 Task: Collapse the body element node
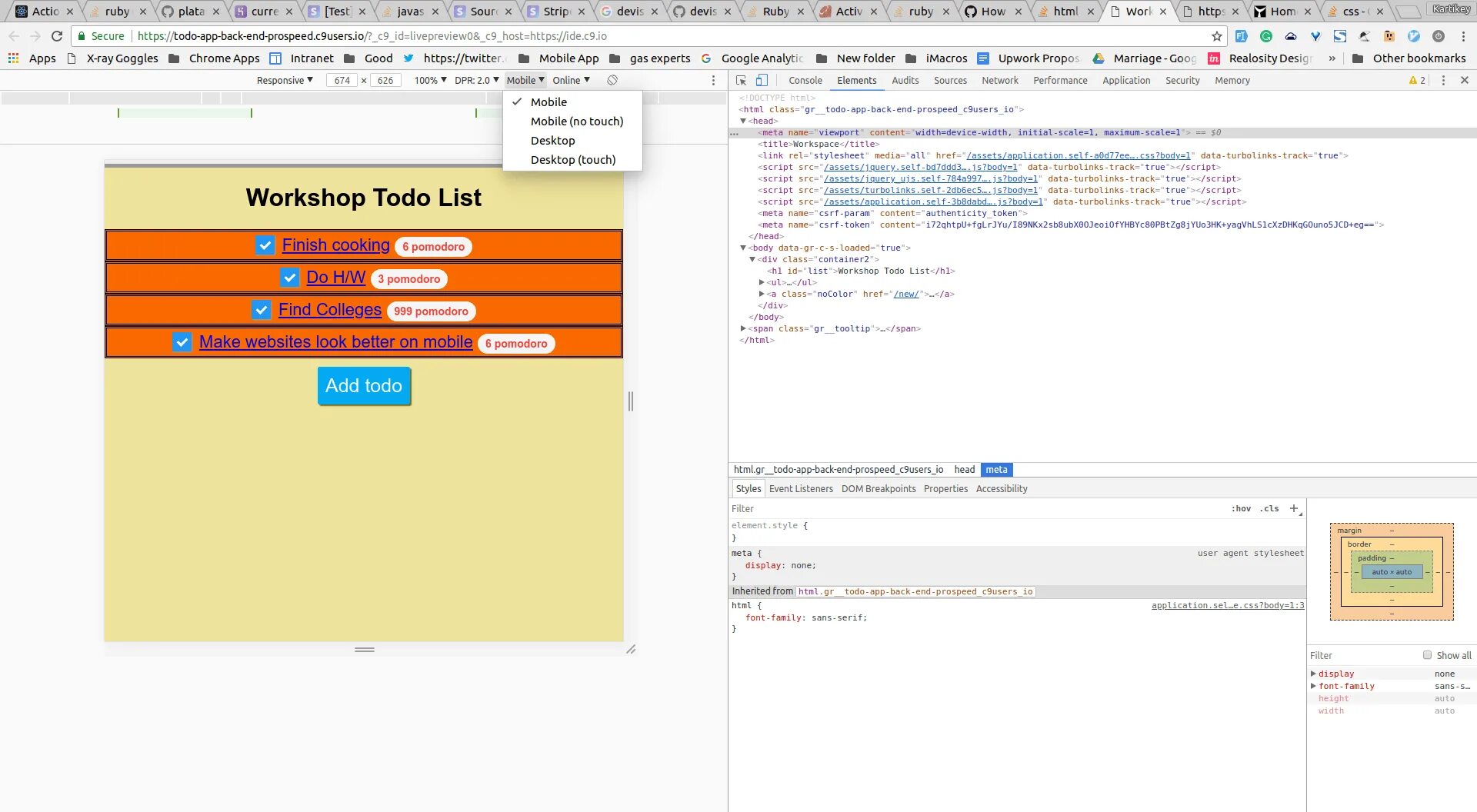pos(743,248)
